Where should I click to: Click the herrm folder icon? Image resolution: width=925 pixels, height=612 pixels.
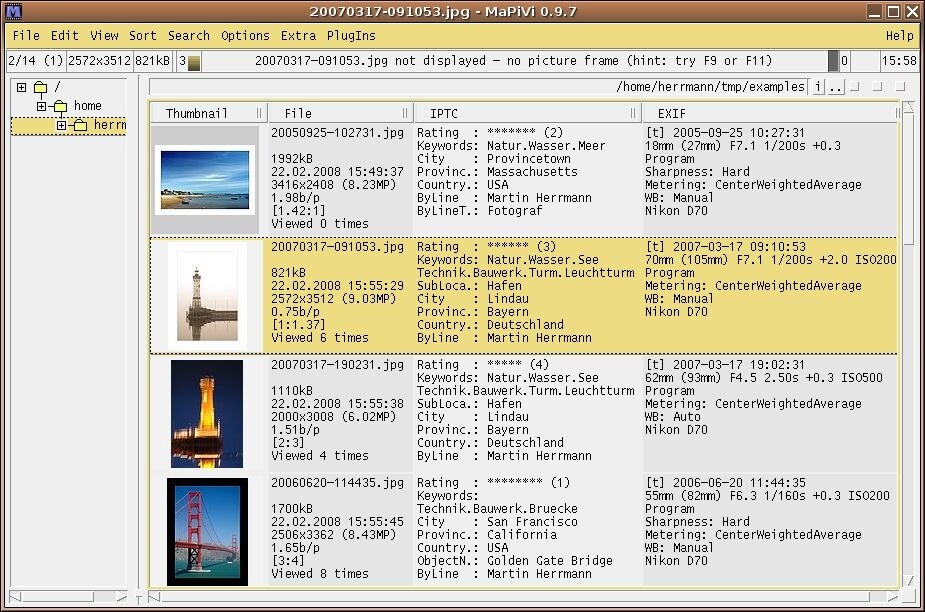(80, 126)
